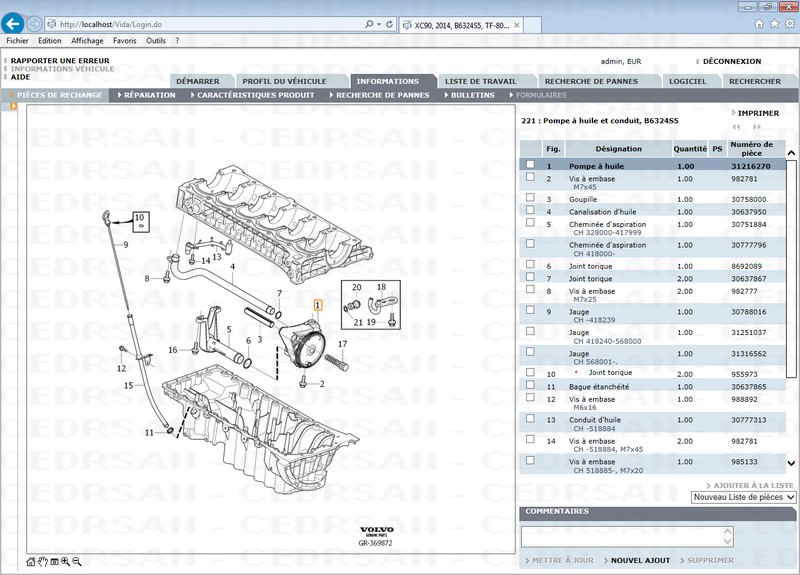This screenshot has width=800, height=575.
Task: Open the Affichage menu
Action: point(87,41)
